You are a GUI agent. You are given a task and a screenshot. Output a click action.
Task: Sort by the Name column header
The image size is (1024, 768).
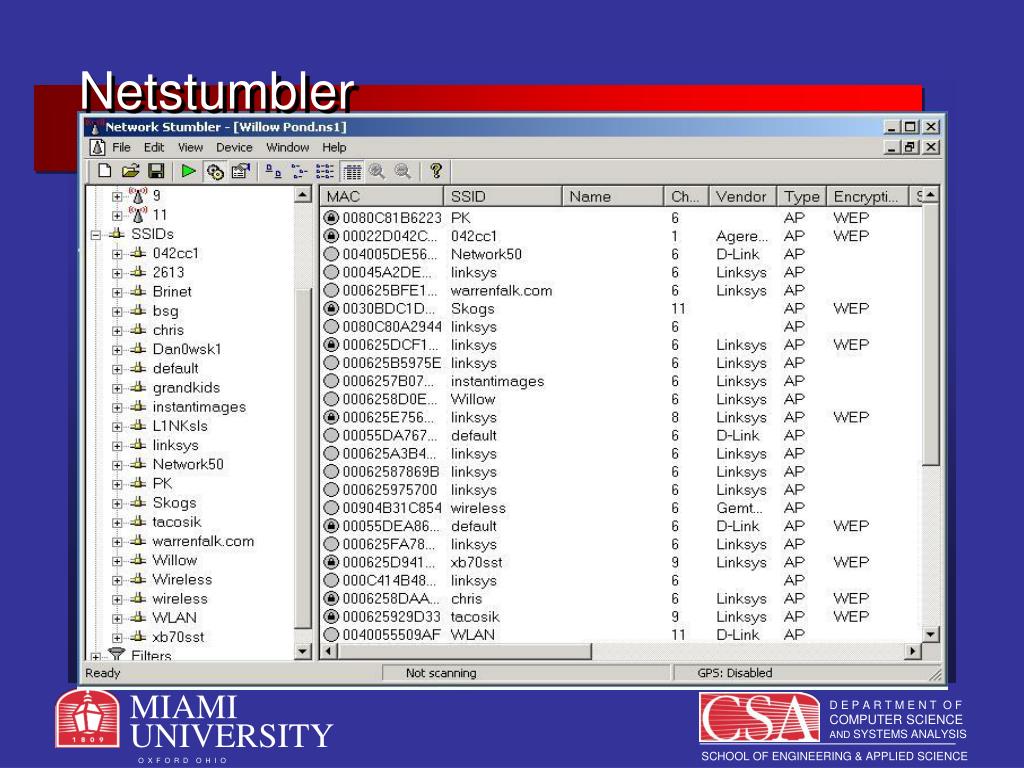point(613,196)
